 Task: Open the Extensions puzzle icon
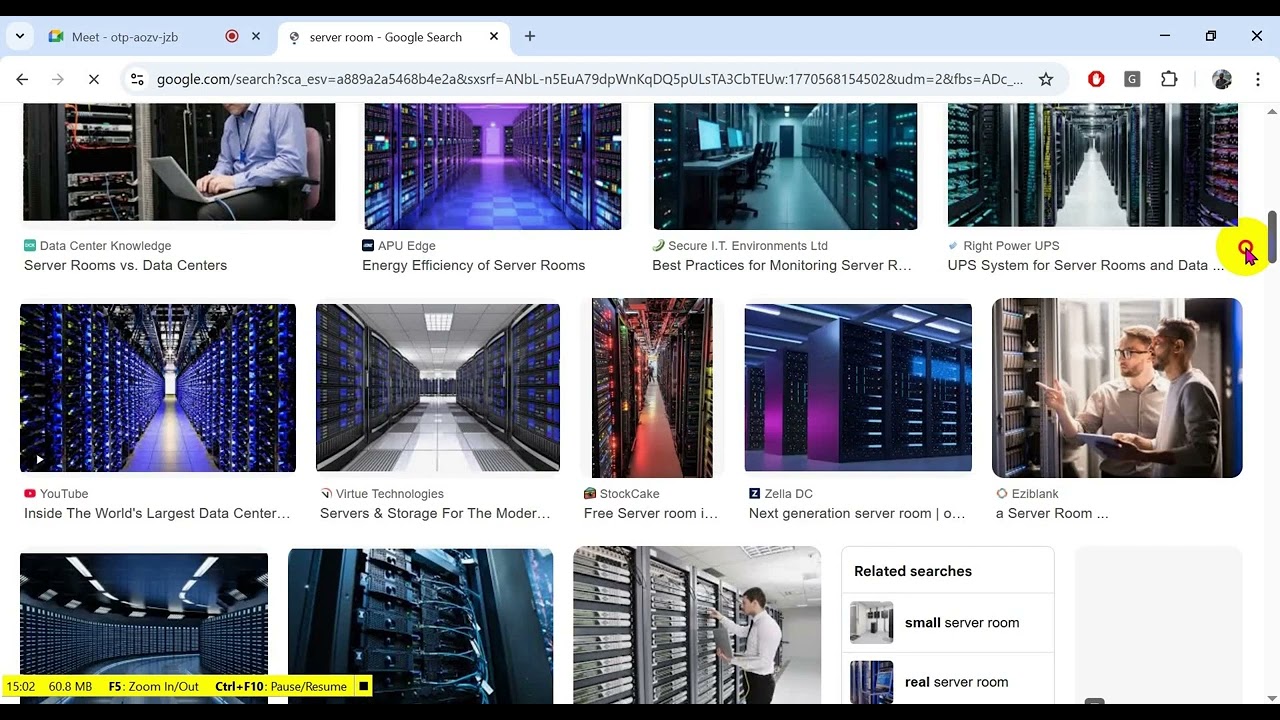pos(1169,79)
